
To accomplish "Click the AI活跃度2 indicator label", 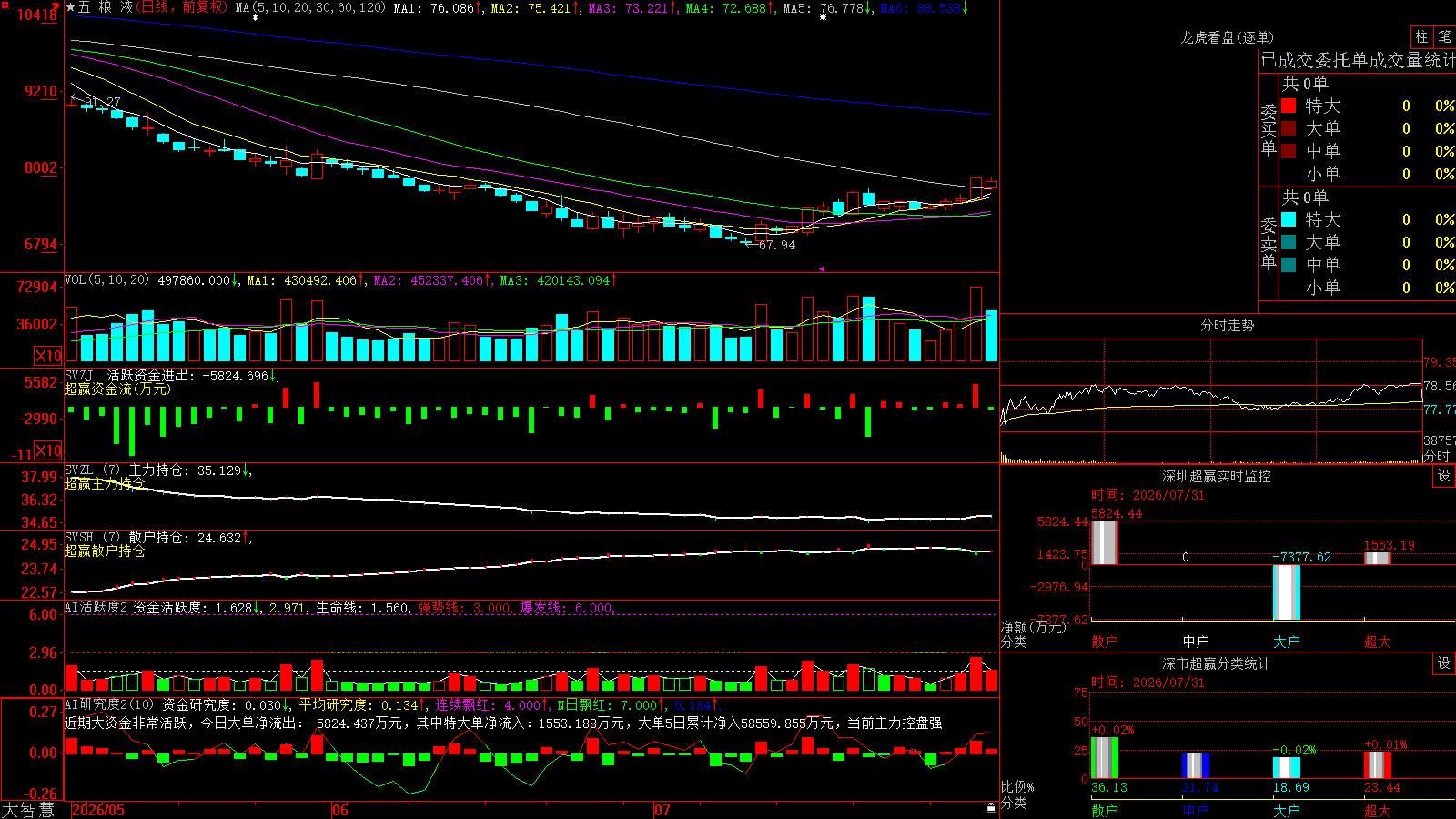I will (x=96, y=607).
